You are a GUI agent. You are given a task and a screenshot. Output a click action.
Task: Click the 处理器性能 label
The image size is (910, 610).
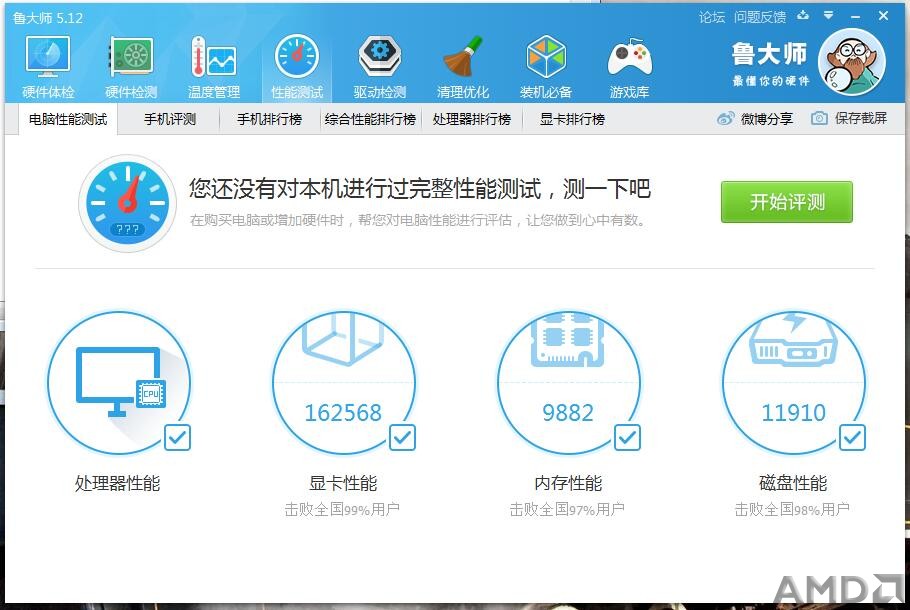point(118,483)
